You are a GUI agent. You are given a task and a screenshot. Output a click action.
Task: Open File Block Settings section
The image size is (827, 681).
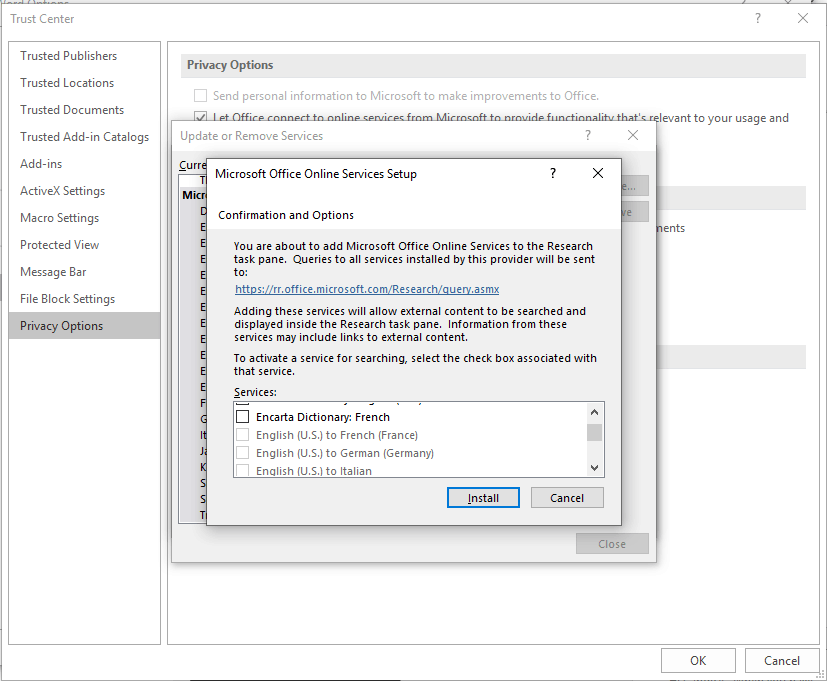pos(84,299)
